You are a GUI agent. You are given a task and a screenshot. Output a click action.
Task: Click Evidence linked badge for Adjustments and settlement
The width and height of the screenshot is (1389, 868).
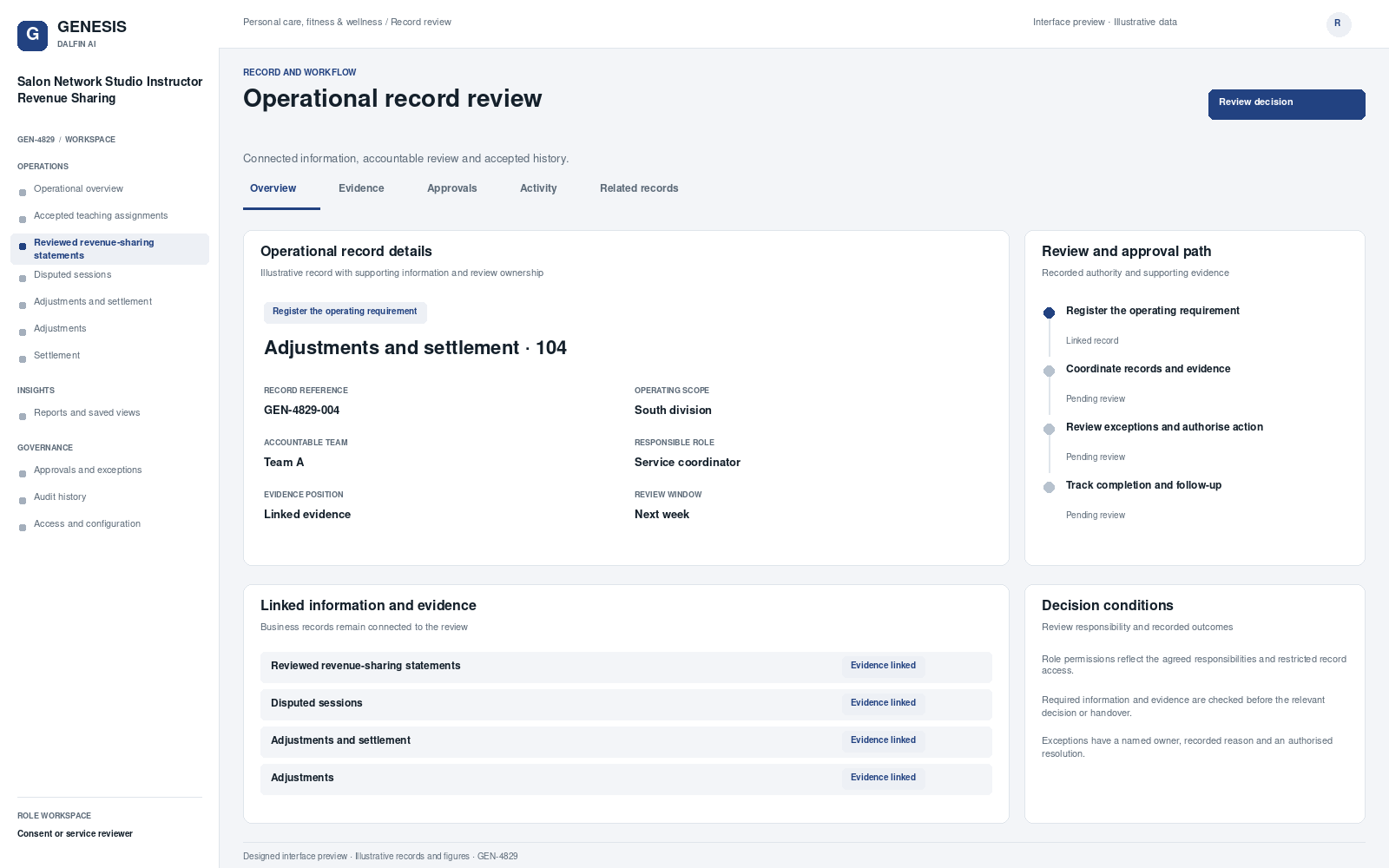(x=883, y=740)
